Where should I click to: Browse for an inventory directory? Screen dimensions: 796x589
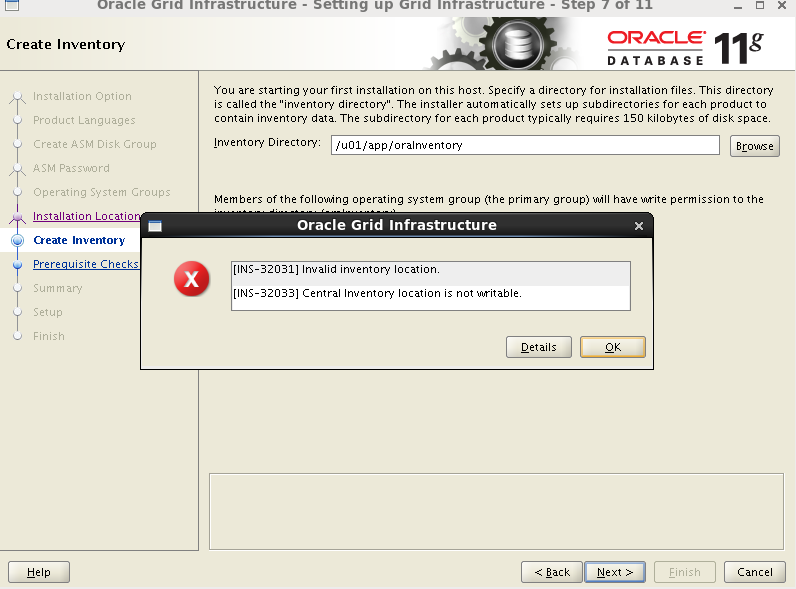pos(754,146)
